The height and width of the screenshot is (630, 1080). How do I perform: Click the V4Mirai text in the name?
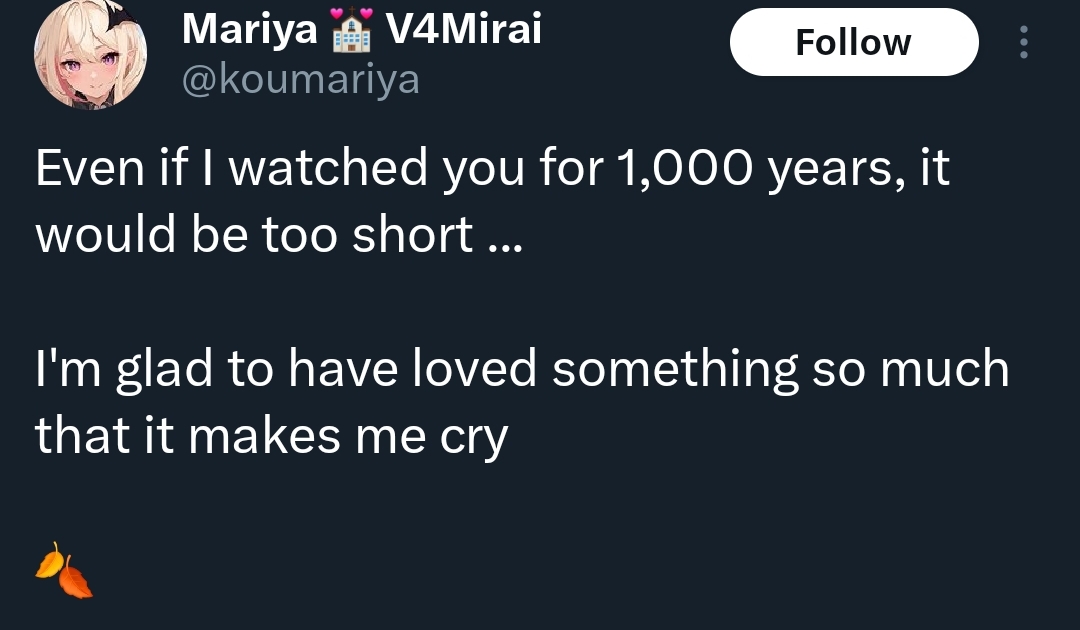(x=463, y=31)
